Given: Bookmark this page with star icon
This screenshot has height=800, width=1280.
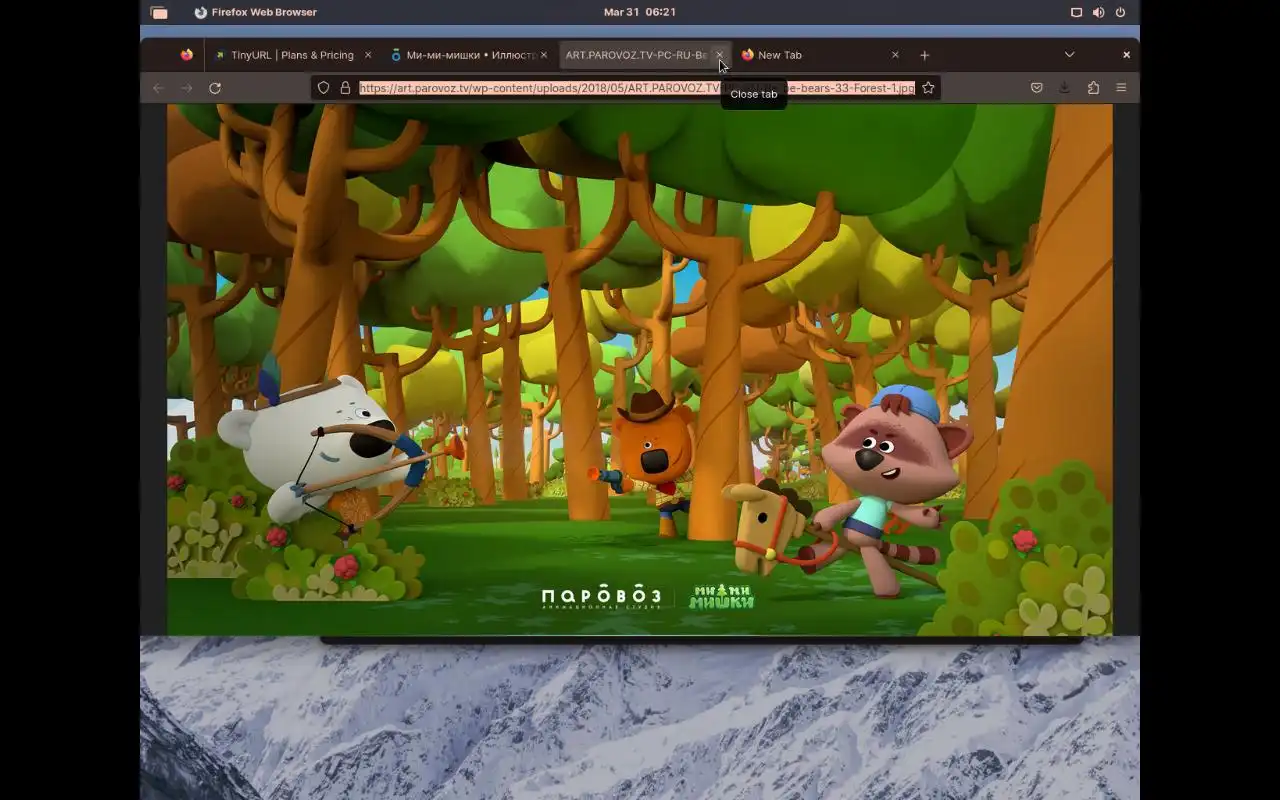Looking at the screenshot, I should [928, 88].
